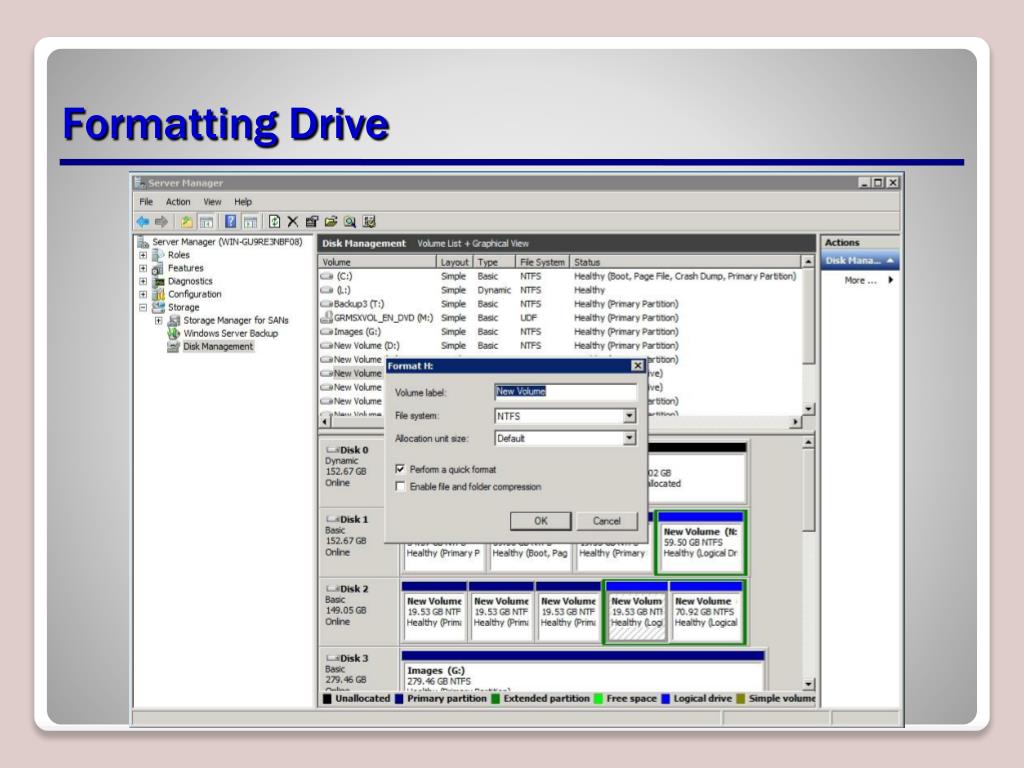Screen dimensions: 1024x768
Task: Select the Features node icon
Action: point(158,268)
